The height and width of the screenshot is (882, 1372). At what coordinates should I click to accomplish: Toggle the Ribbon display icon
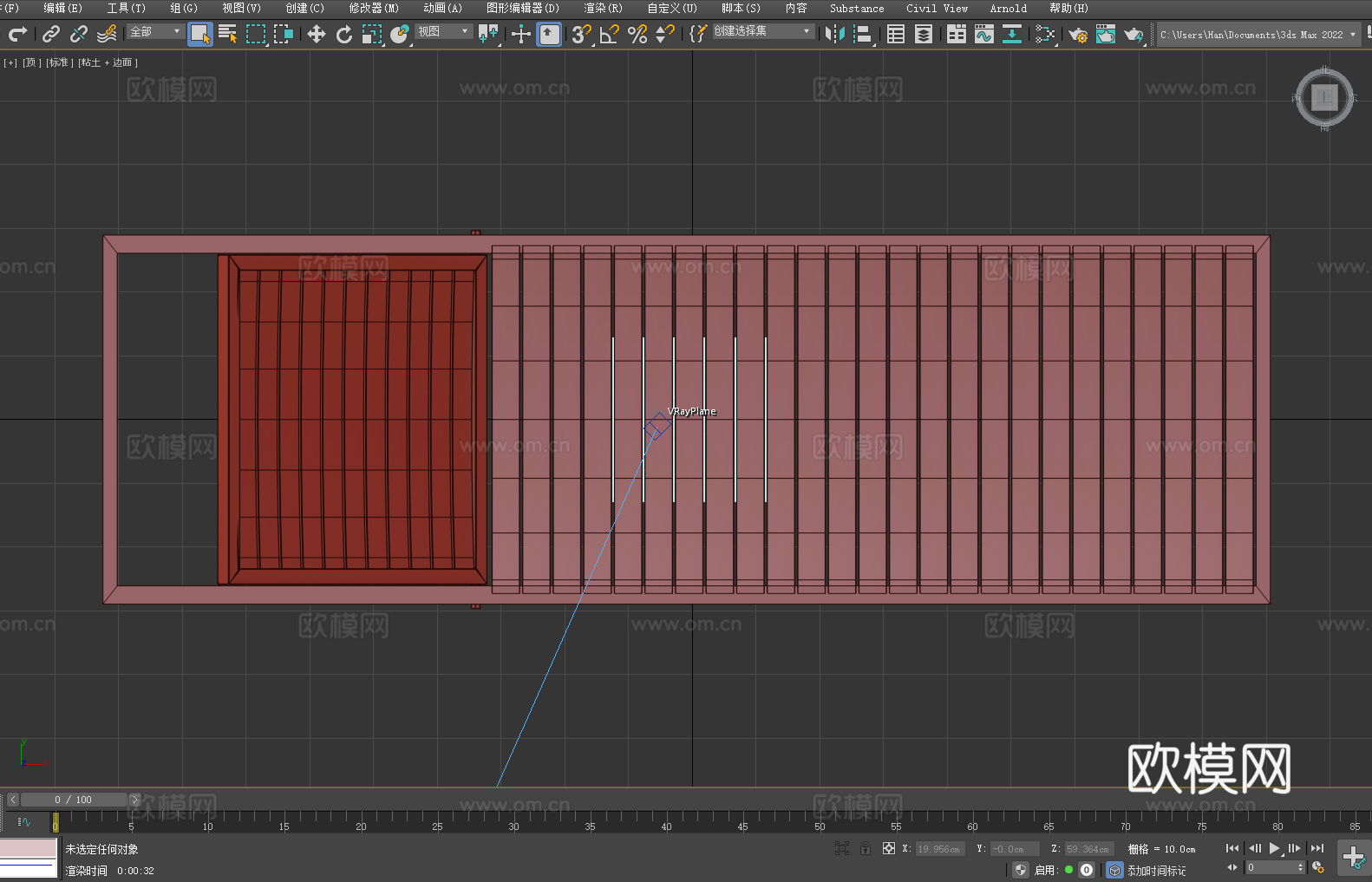pyautogui.click(x=957, y=34)
